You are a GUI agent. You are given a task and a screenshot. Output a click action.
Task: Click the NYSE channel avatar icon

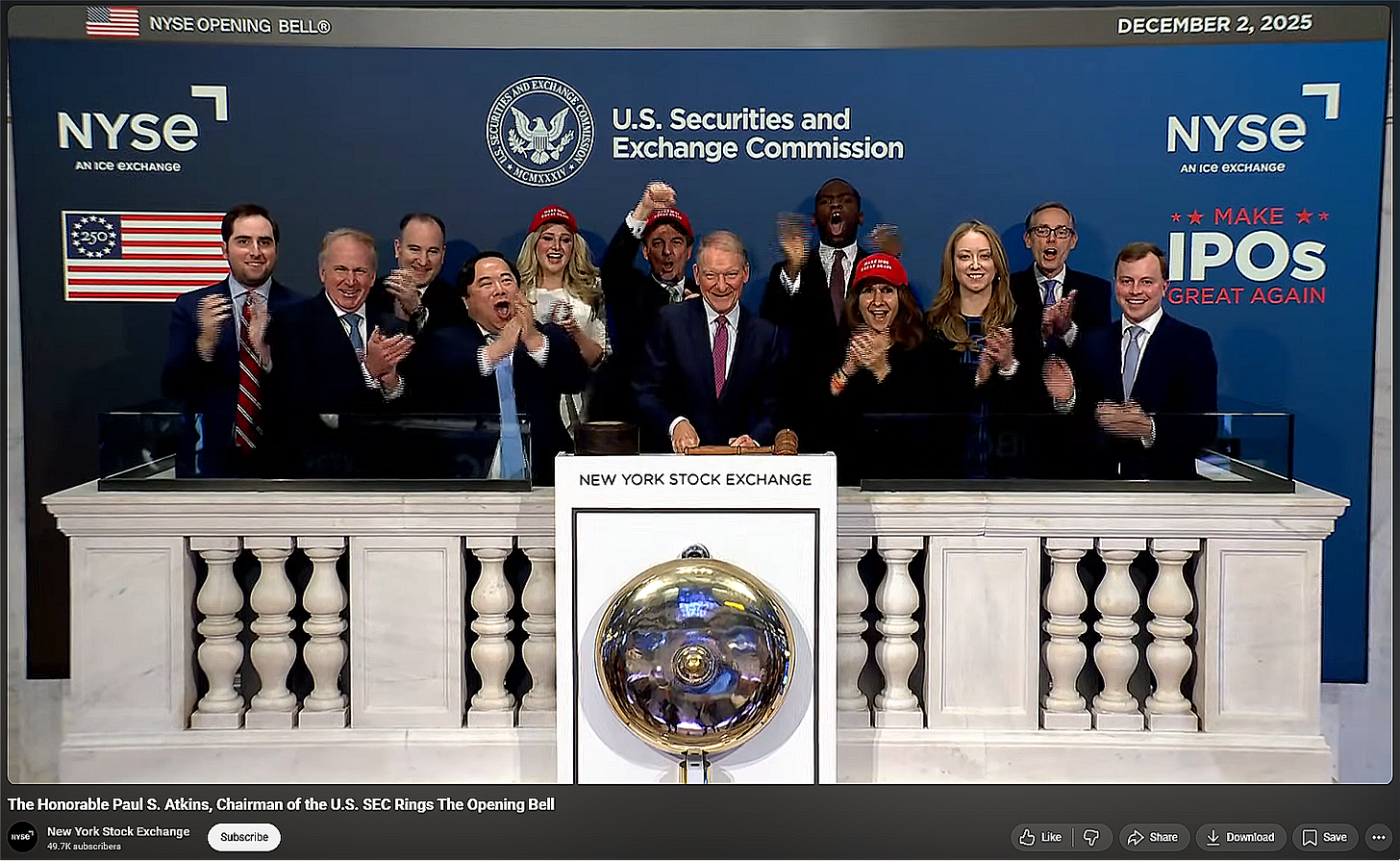[x=22, y=837]
